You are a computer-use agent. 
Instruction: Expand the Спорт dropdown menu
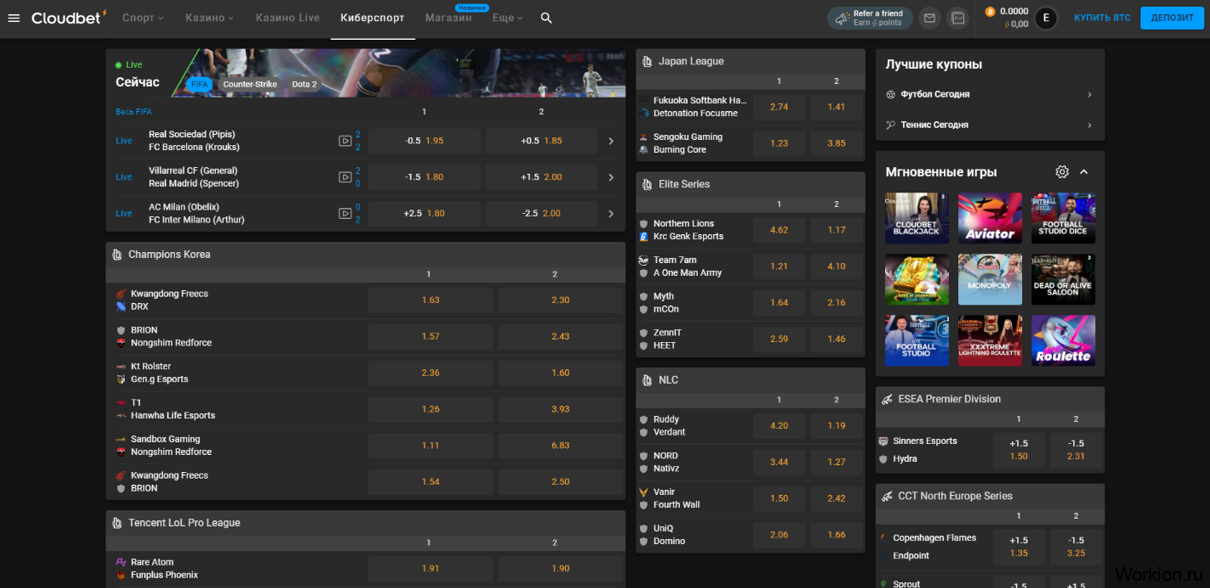click(143, 18)
